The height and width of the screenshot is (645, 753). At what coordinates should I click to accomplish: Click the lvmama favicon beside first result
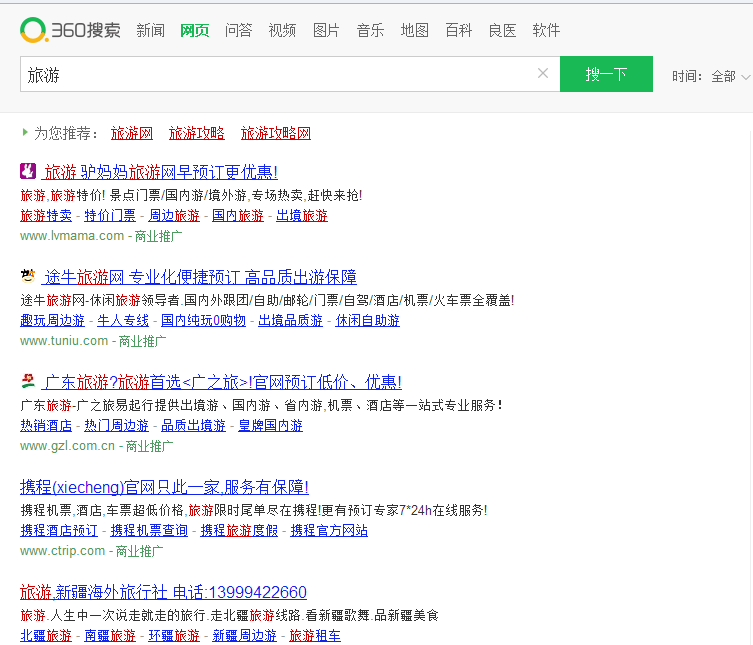28,171
